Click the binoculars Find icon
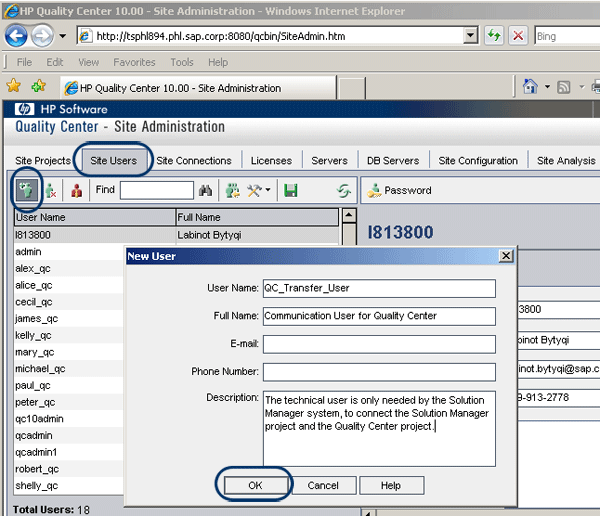 click(207, 190)
